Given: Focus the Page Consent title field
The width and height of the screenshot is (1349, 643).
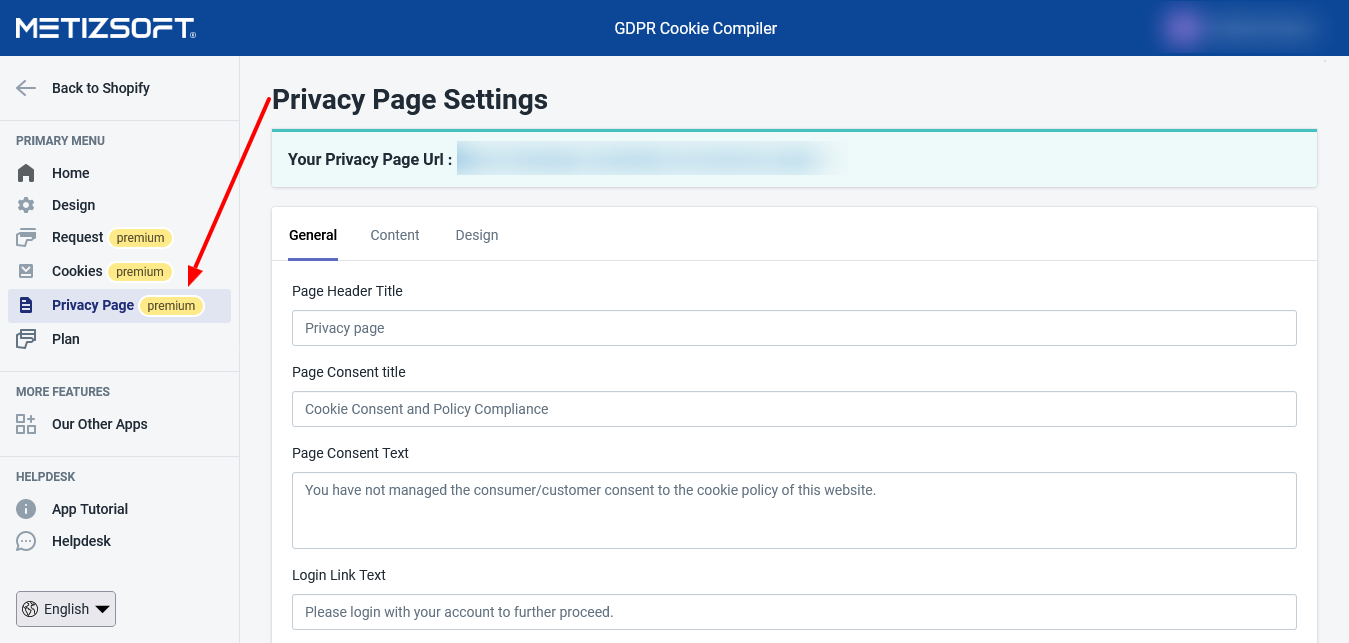Looking at the screenshot, I should pos(794,409).
